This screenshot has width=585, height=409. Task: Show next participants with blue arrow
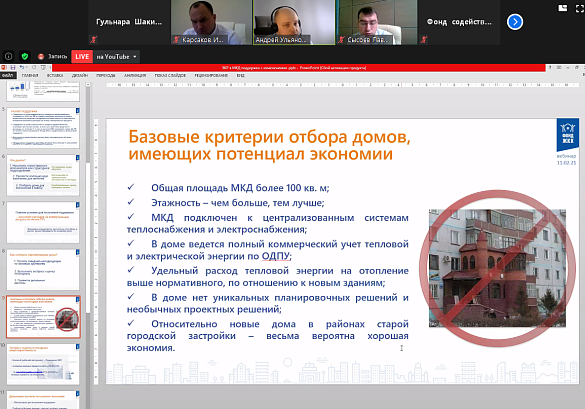[515, 22]
